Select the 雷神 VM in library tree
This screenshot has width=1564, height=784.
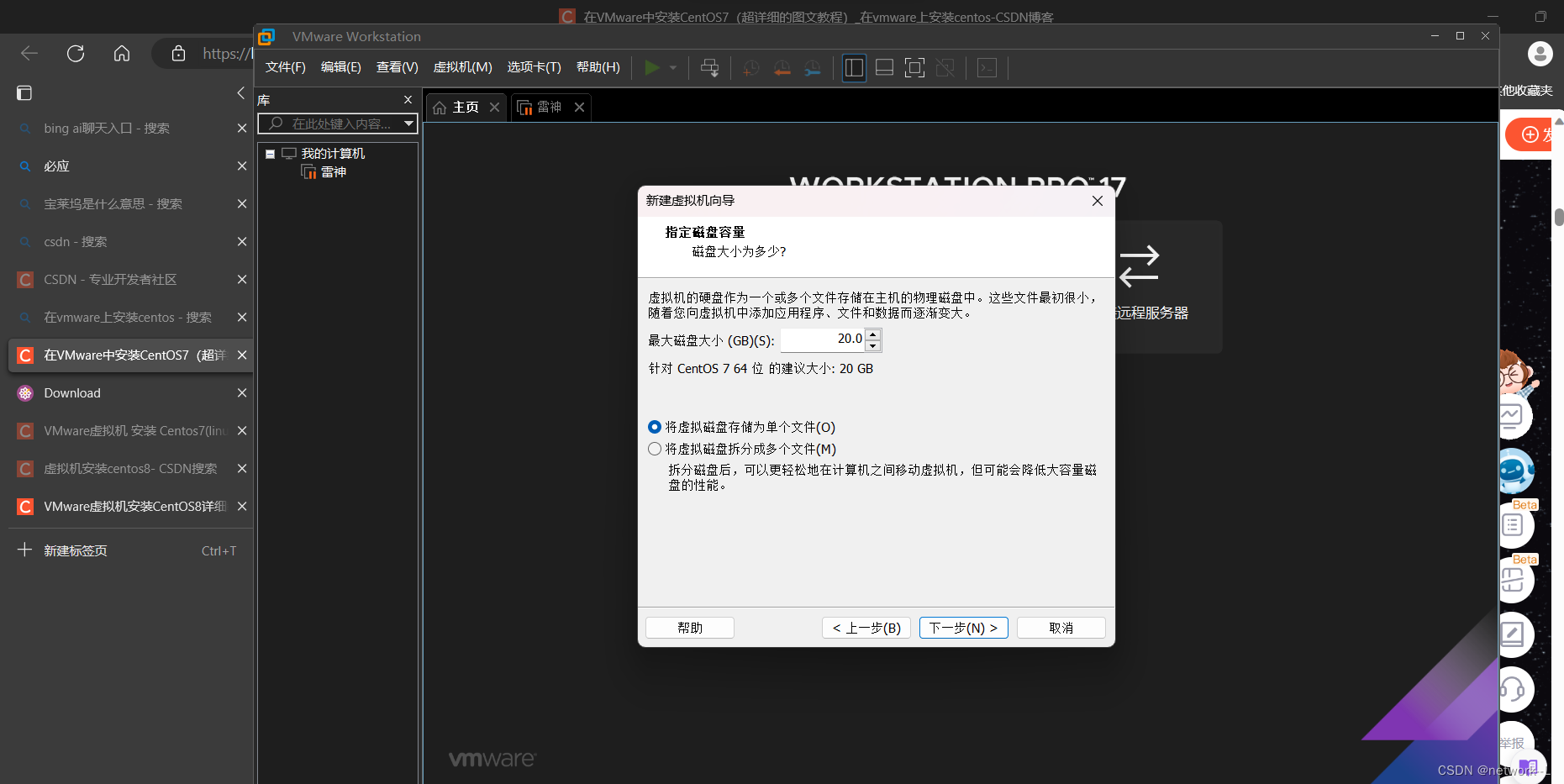334,172
